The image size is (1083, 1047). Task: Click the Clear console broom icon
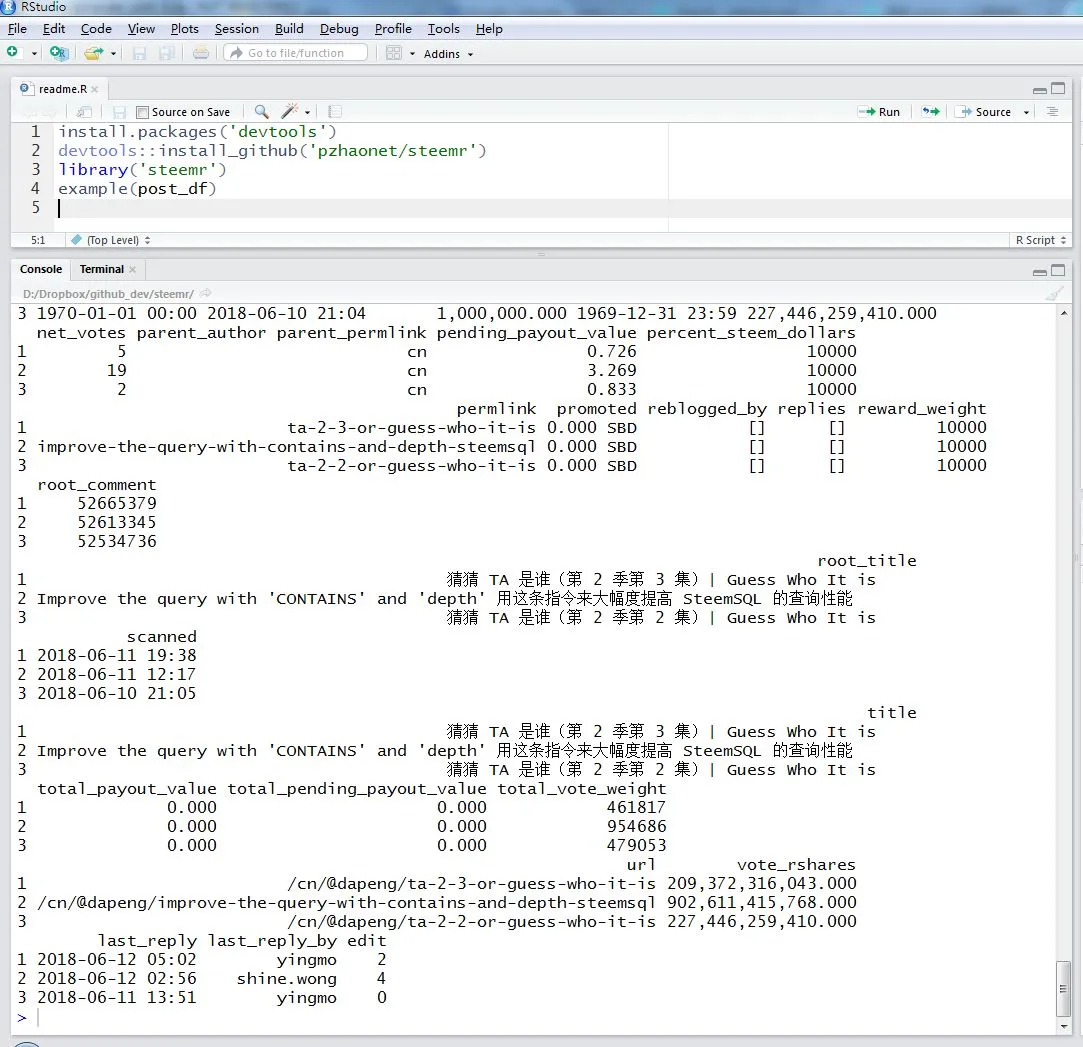pos(1055,294)
